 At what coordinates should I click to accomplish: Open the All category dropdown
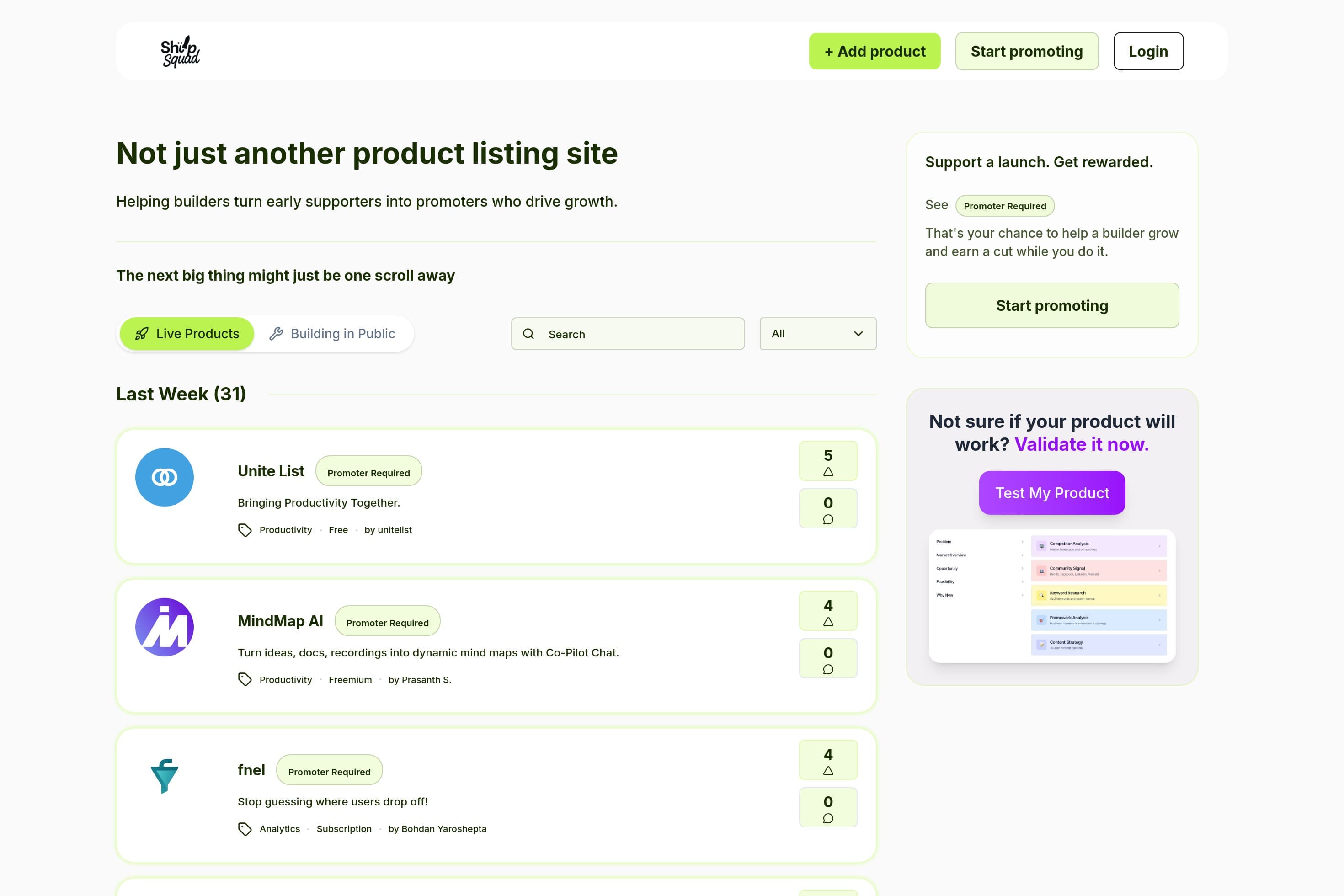tap(818, 334)
